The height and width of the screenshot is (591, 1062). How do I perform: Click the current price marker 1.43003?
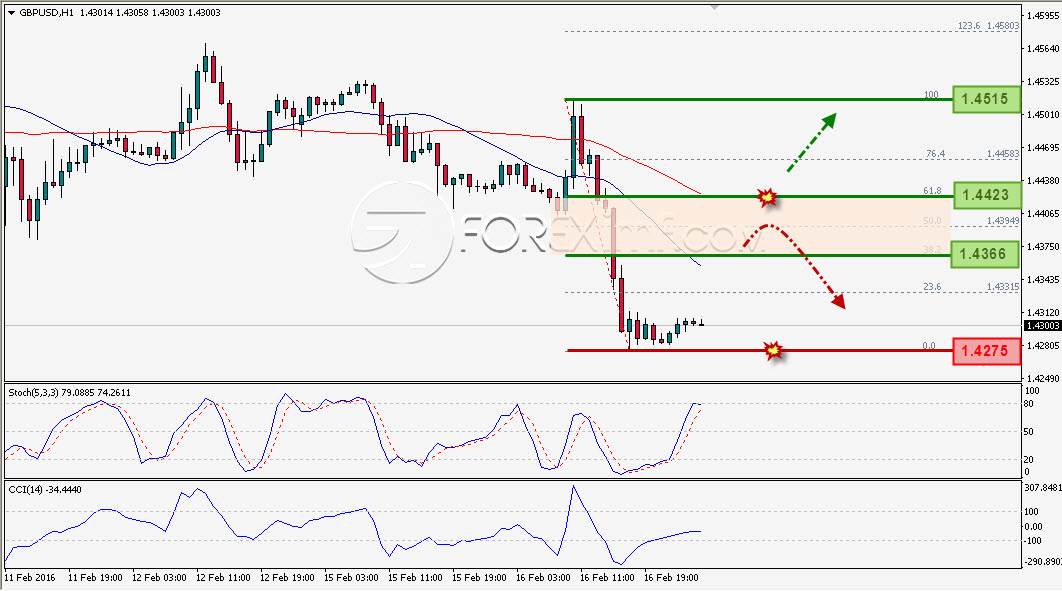(1042, 326)
